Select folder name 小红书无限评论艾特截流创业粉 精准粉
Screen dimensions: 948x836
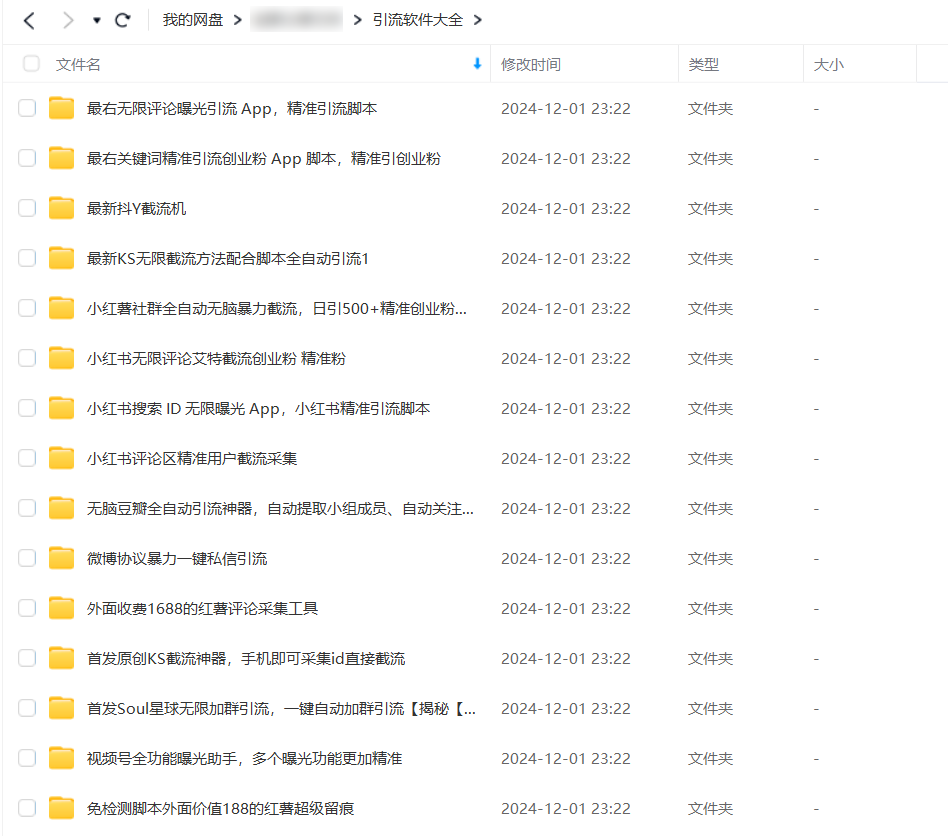point(216,358)
